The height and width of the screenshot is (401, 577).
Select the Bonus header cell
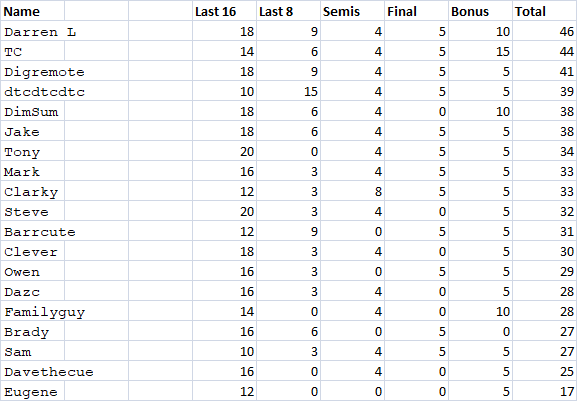tap(480, 11)
